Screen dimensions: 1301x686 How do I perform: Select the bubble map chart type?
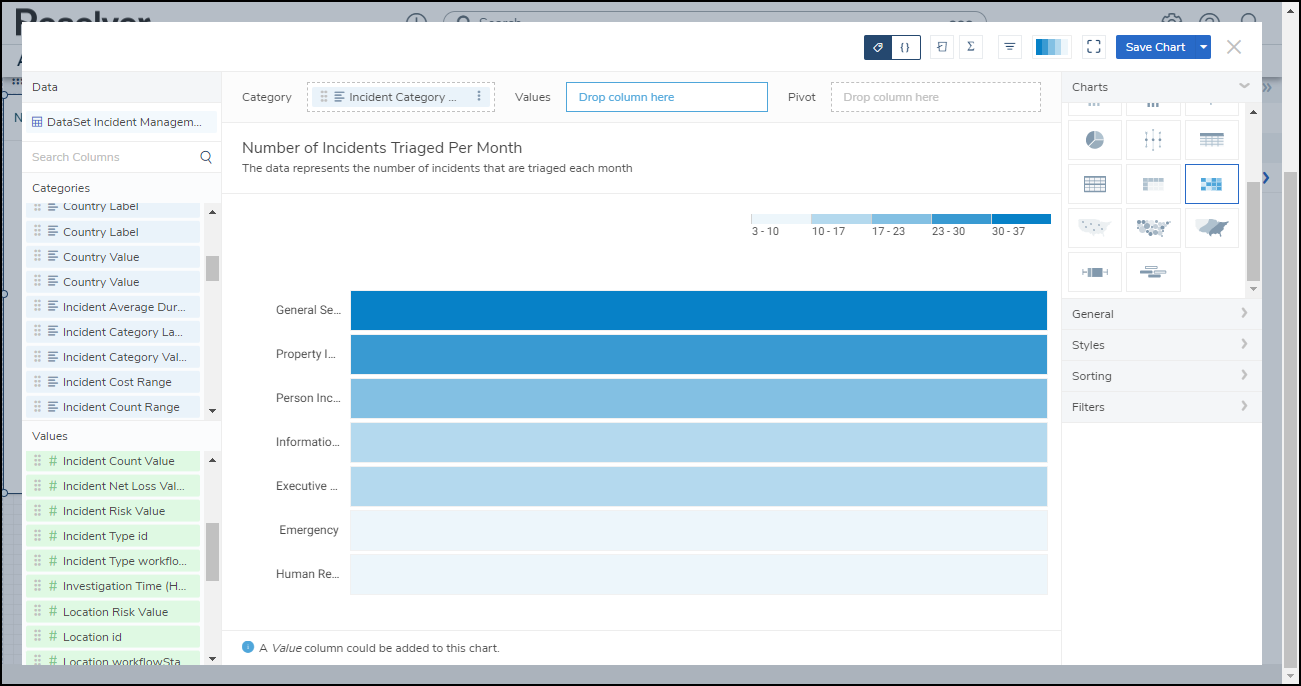[1153, 228]
